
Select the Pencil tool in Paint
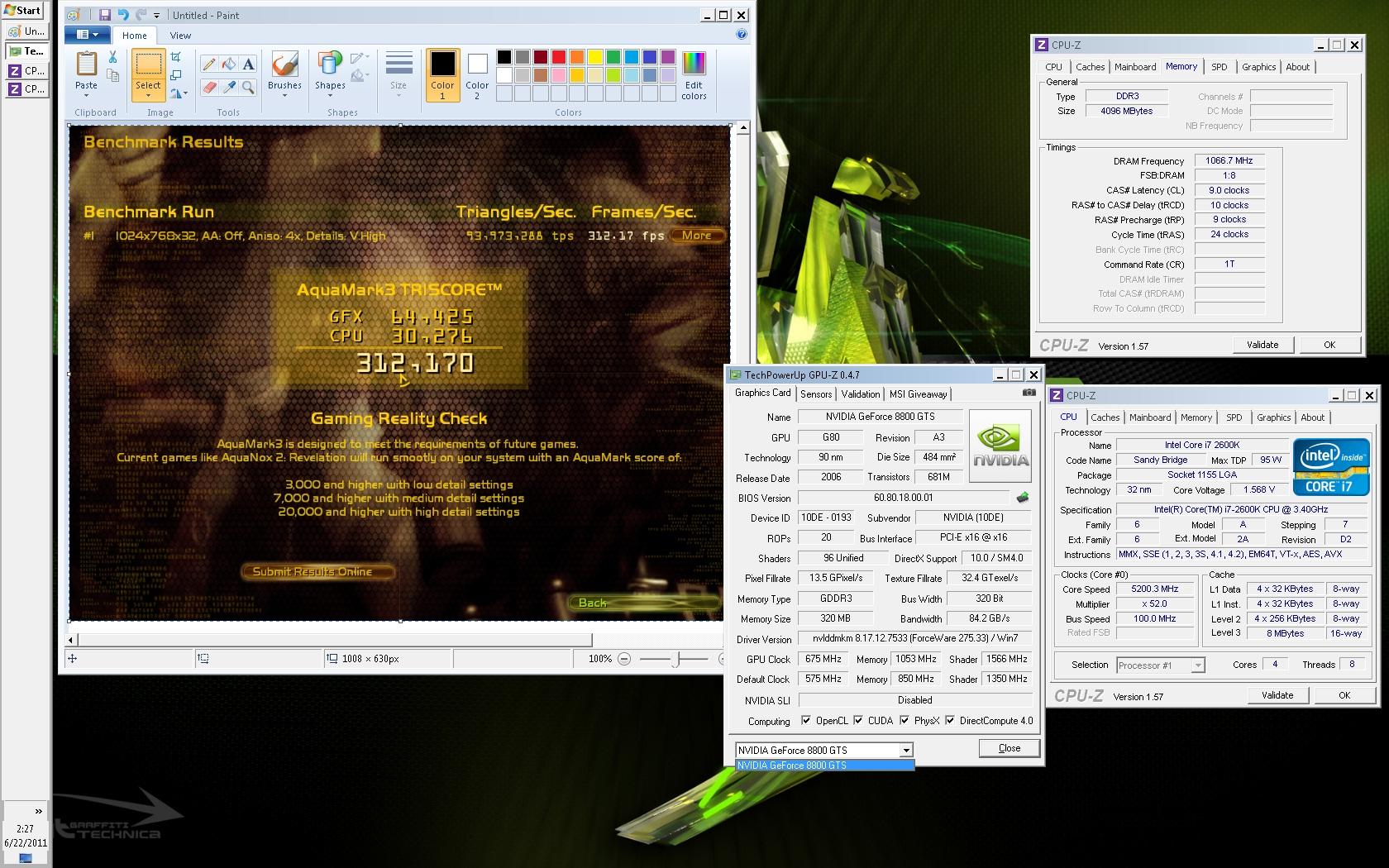(x=209, y=64)
